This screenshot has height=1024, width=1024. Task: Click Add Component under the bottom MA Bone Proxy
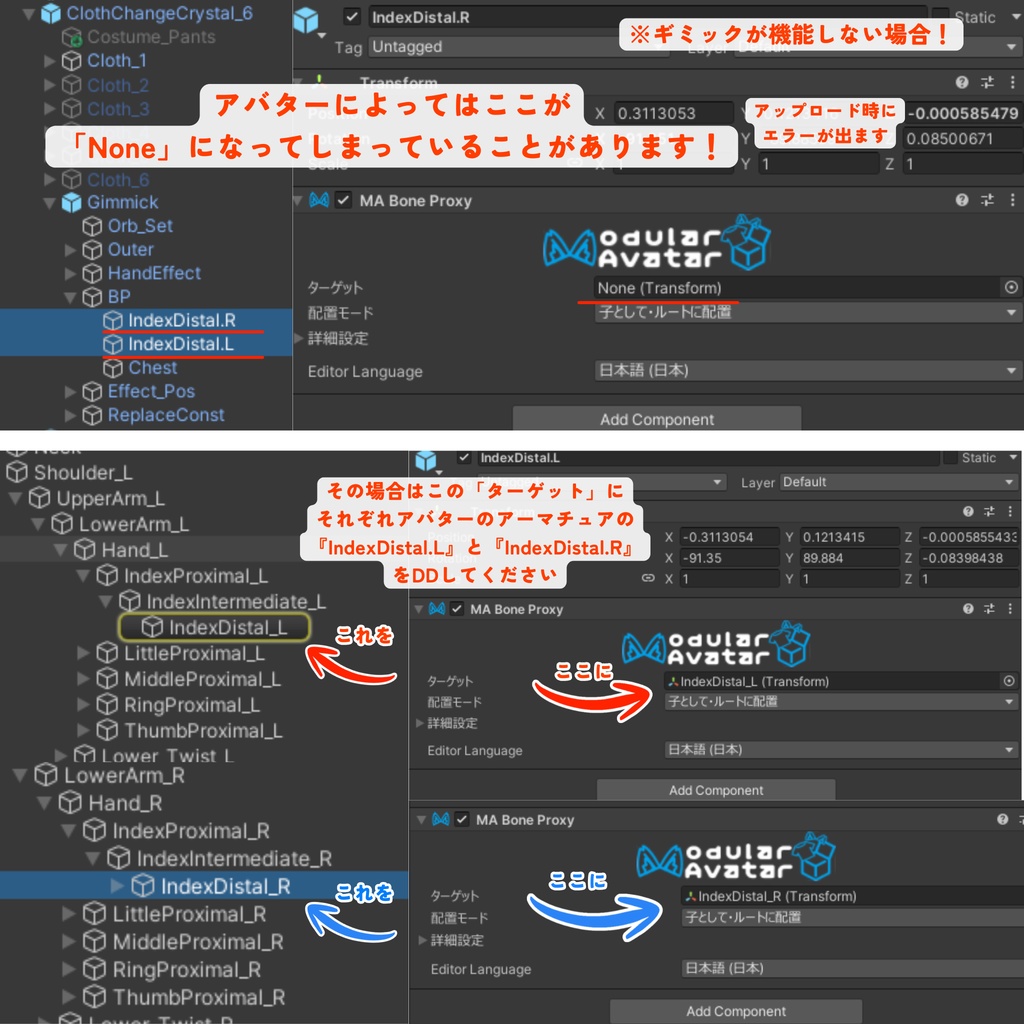click(x=735, y=1011)
